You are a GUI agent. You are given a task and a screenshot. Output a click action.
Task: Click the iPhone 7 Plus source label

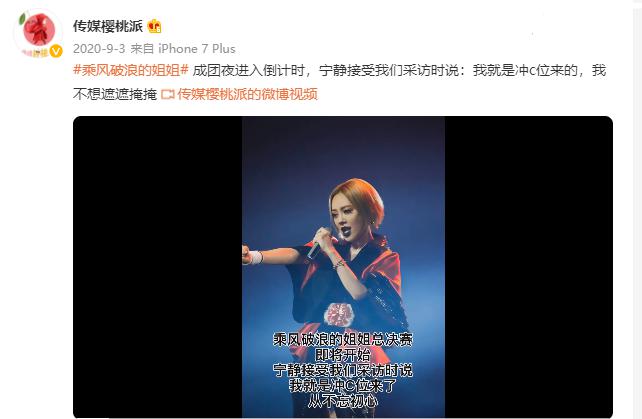tap(197, 49)
